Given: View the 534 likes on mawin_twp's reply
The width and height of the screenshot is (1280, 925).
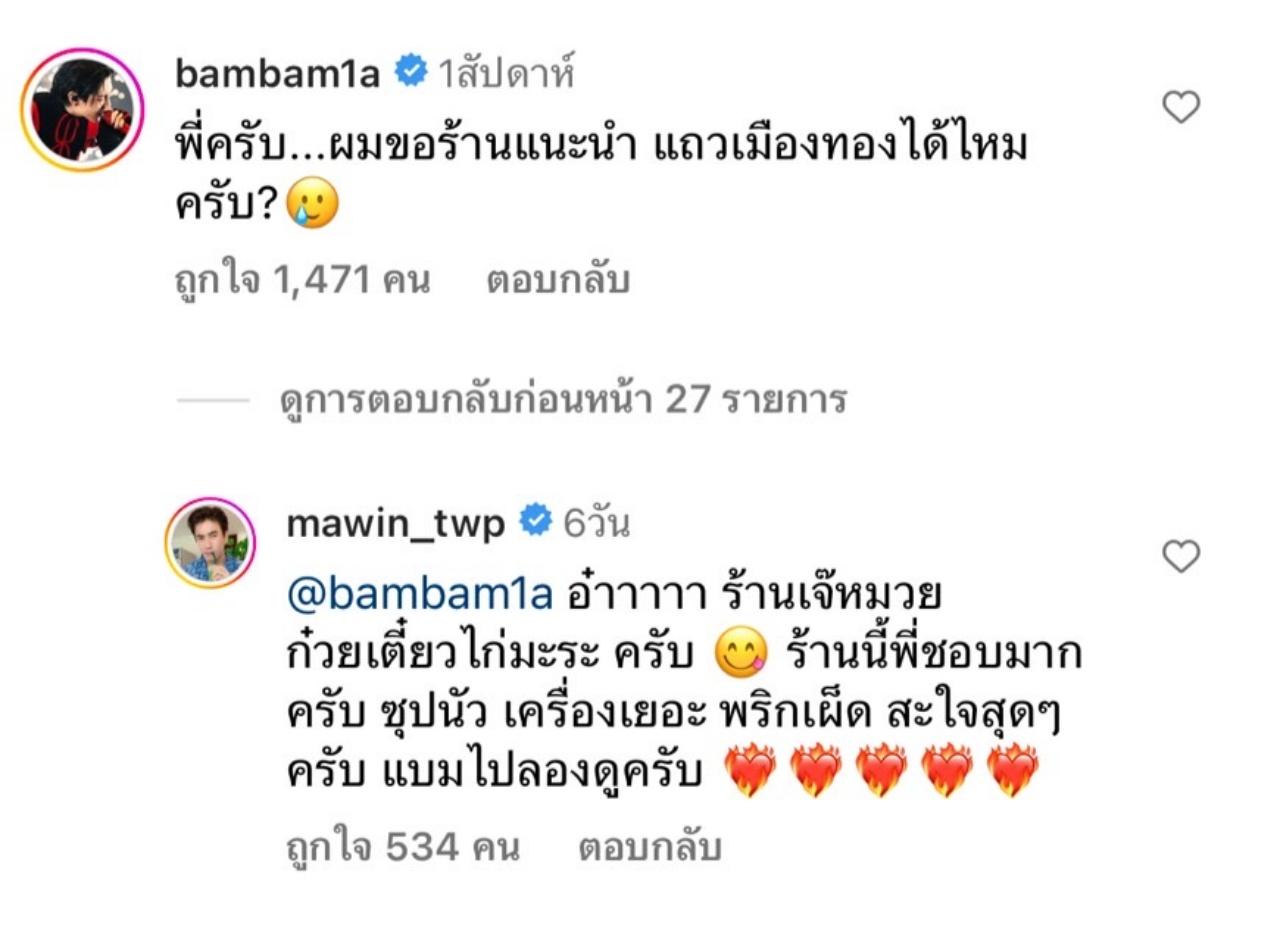Looking at the screenshot, I should click(x=403, y=847).
